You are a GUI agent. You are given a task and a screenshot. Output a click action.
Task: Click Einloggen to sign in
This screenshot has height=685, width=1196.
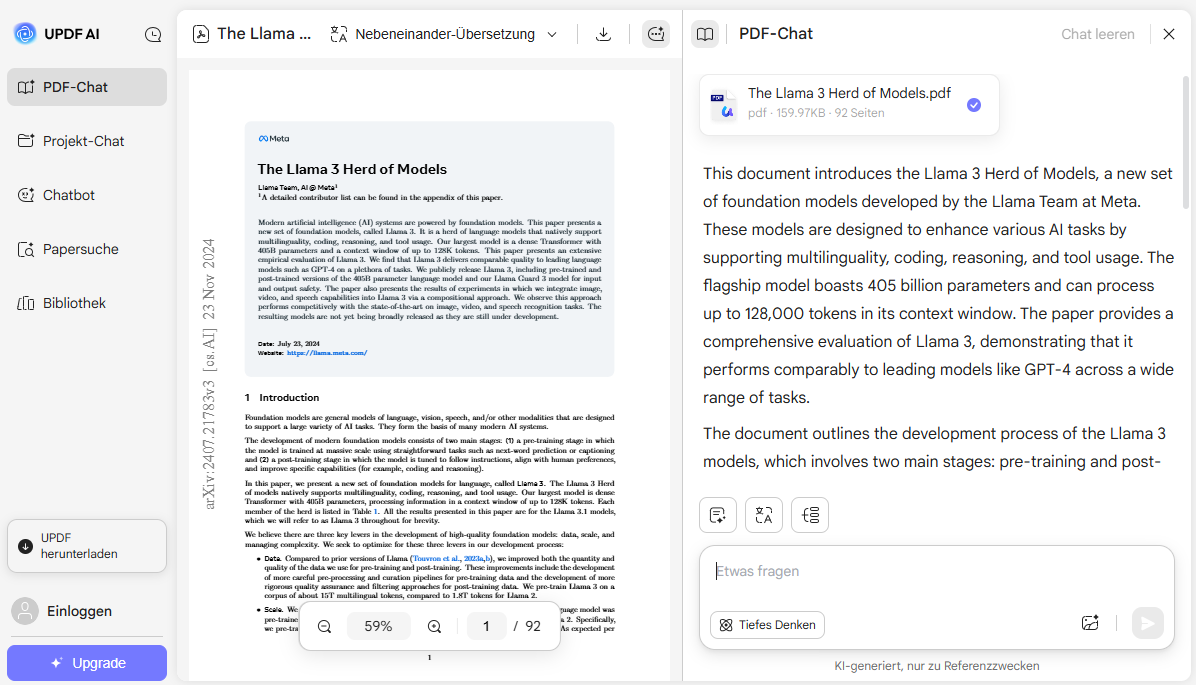click(x=79, y=611)
